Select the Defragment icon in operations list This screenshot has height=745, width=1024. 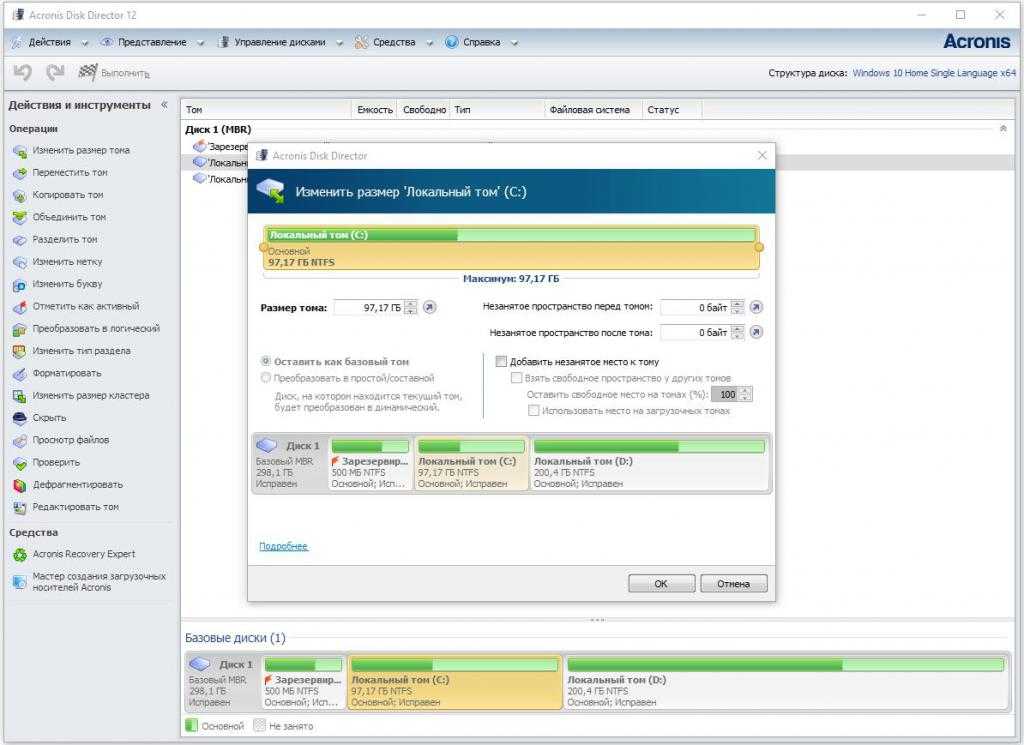19,485
